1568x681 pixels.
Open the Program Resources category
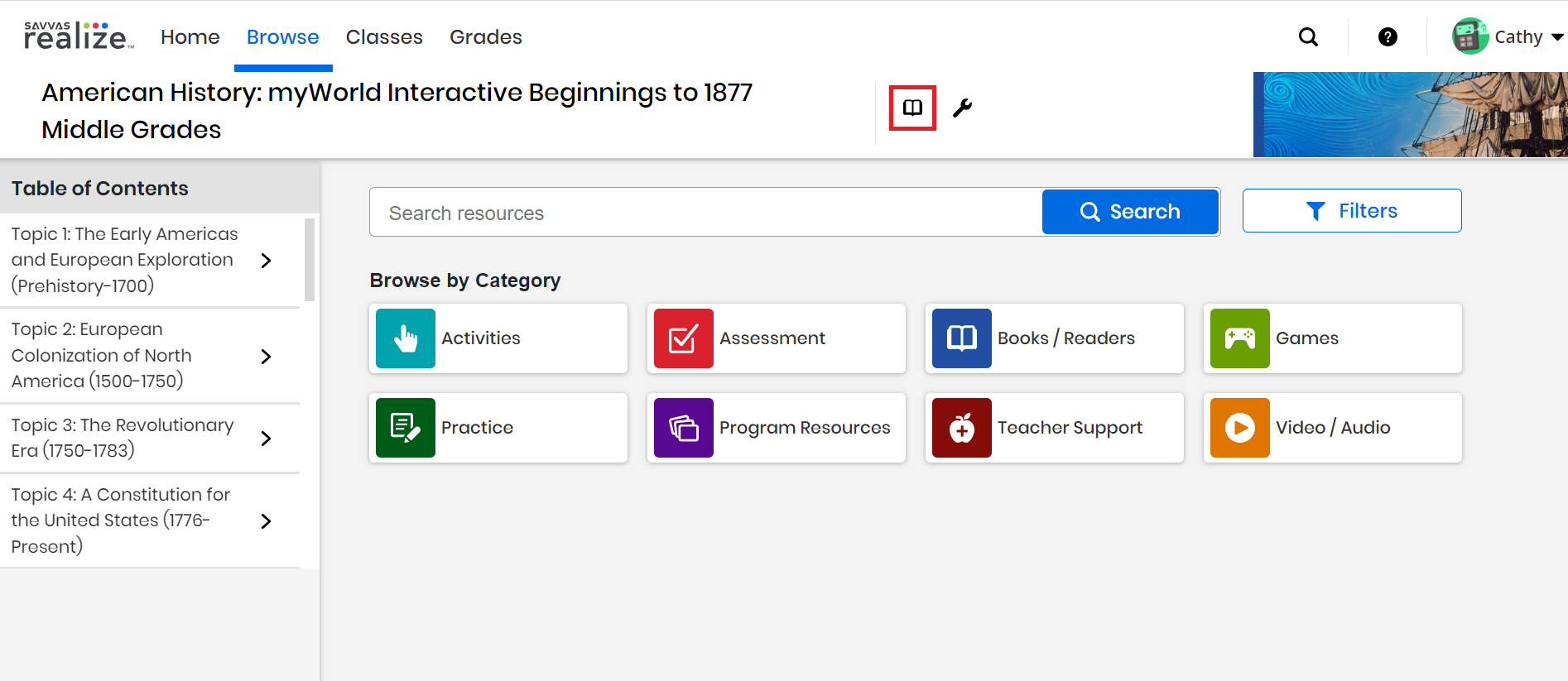776,428
